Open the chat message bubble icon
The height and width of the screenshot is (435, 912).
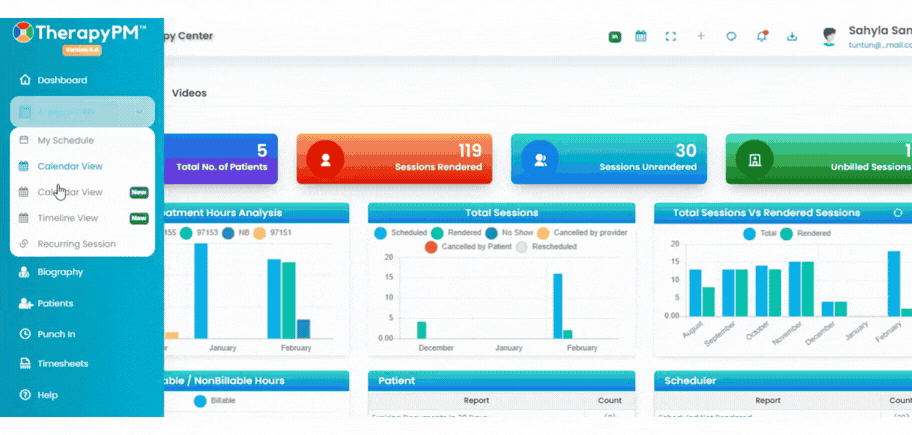(x=731, y=36)
